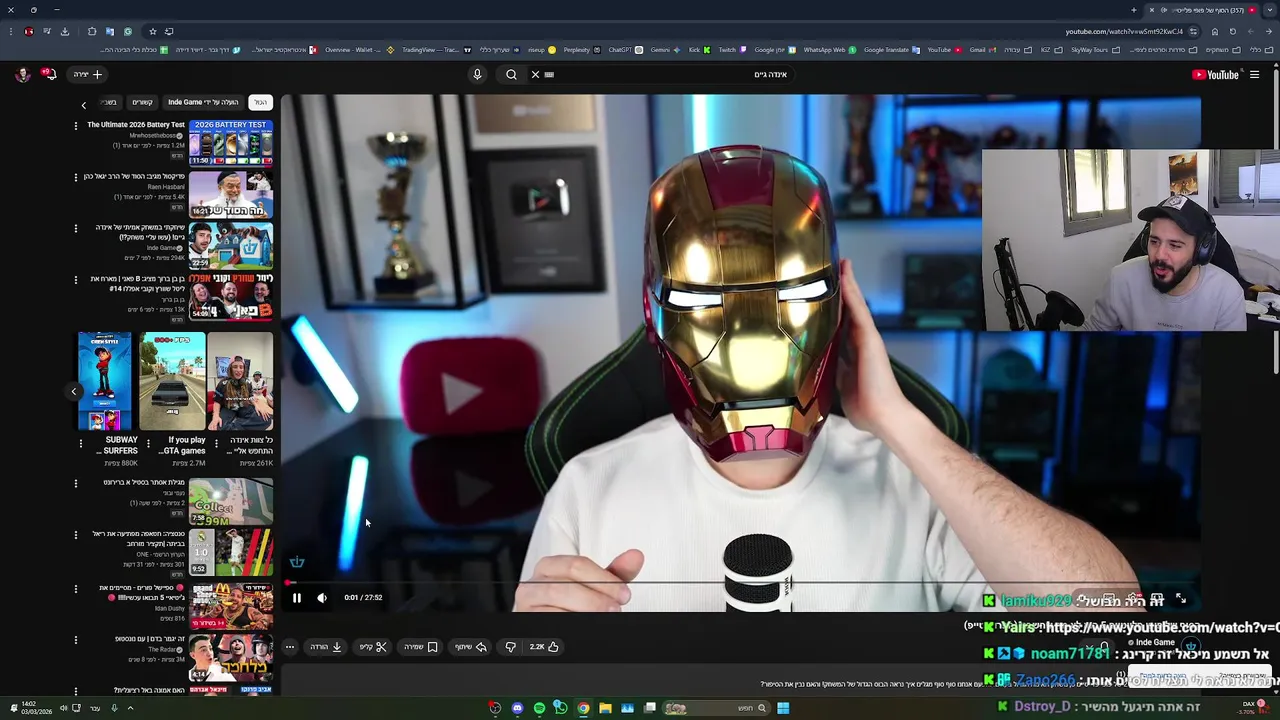Image resolution: width=1280 pixels, height=720 pixels.
Task: Select the 'קשורים' filter chip
Action: 143,102
